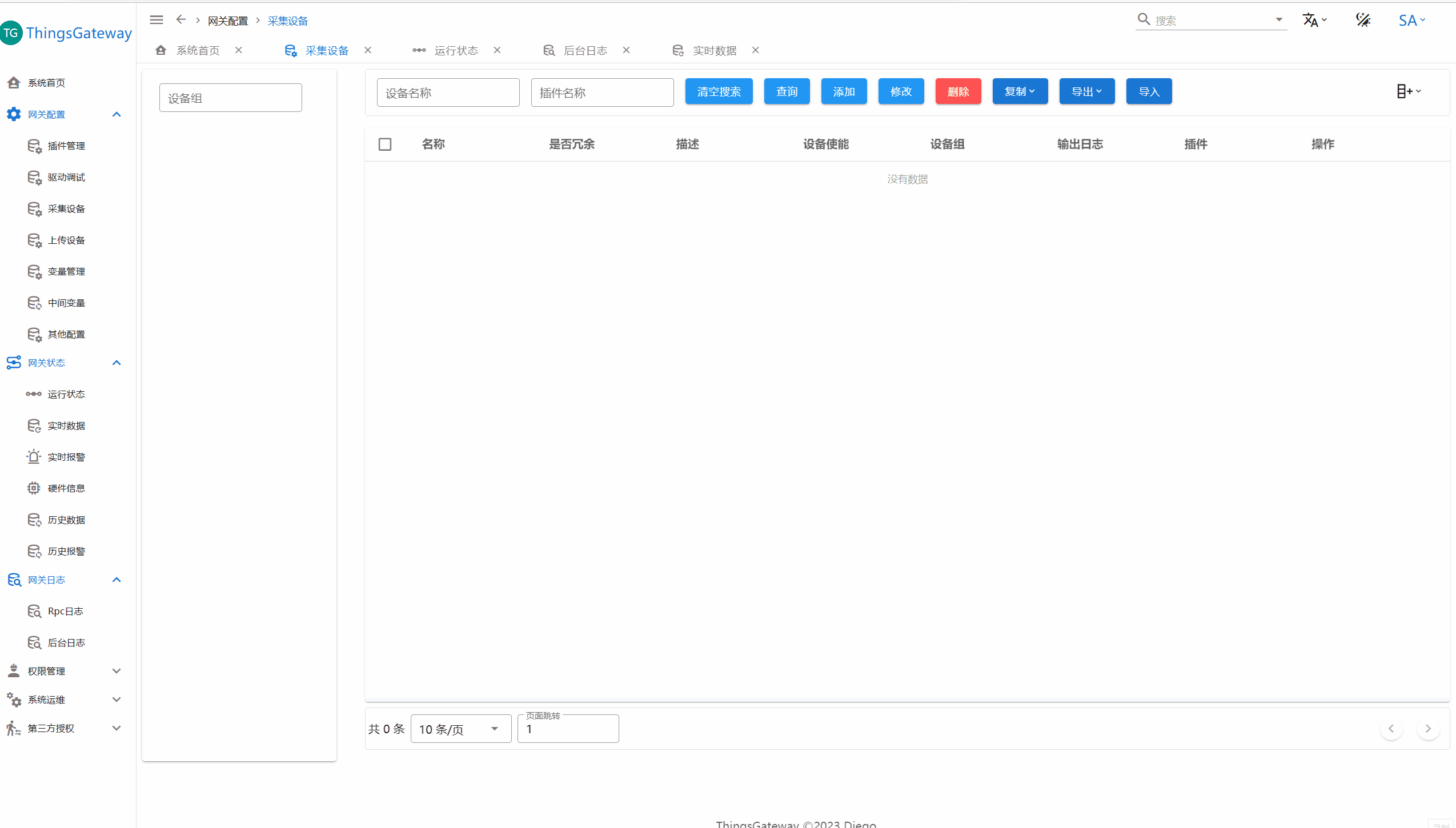Go to next page arrow
The height and width of the screenshot is (828, 1456).
1427,729
